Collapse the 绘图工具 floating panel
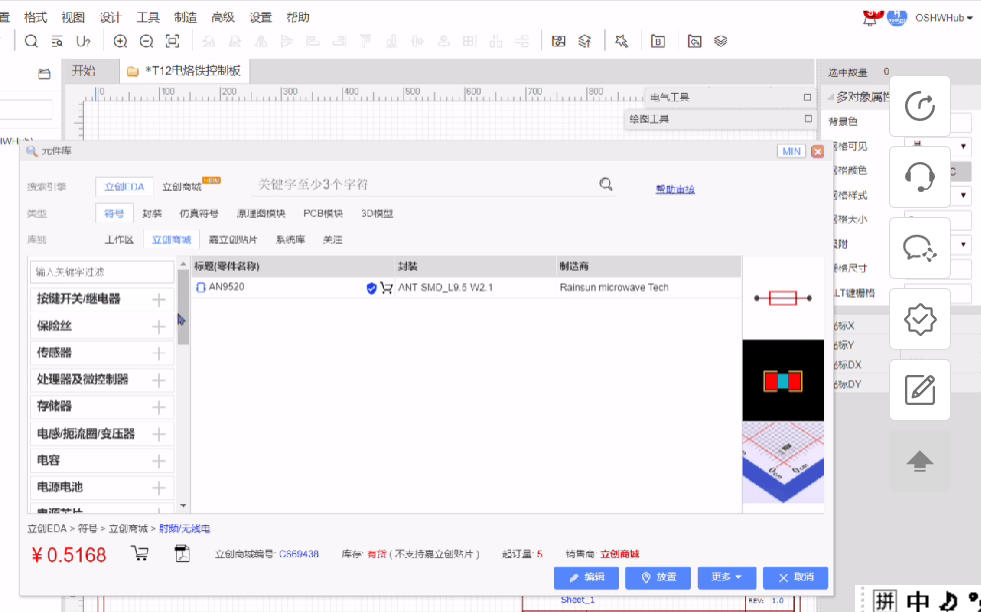Screen dimensions: 981x612 (x=808, y=118)
